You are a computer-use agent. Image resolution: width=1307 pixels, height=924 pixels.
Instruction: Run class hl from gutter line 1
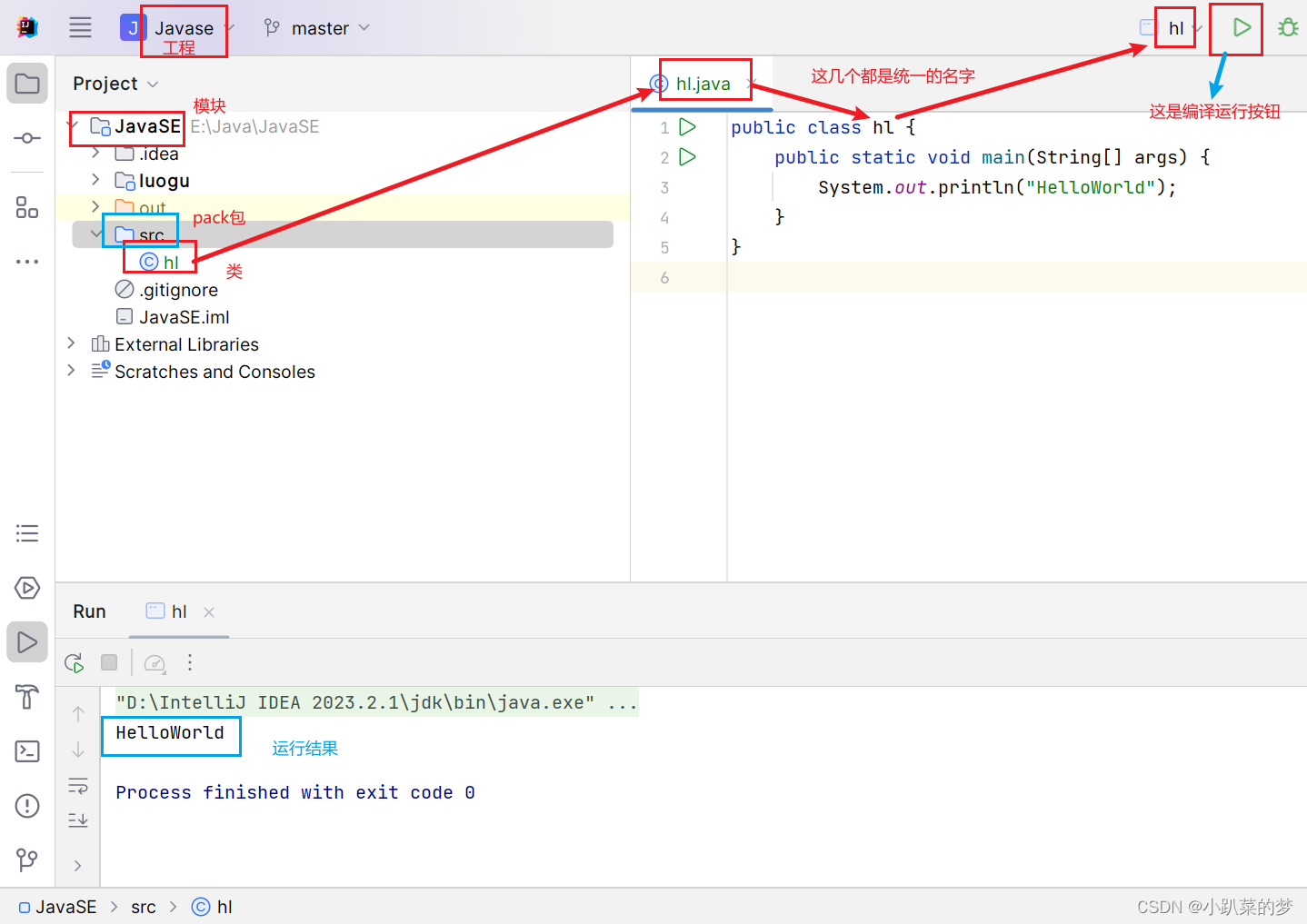coord(688,127)
